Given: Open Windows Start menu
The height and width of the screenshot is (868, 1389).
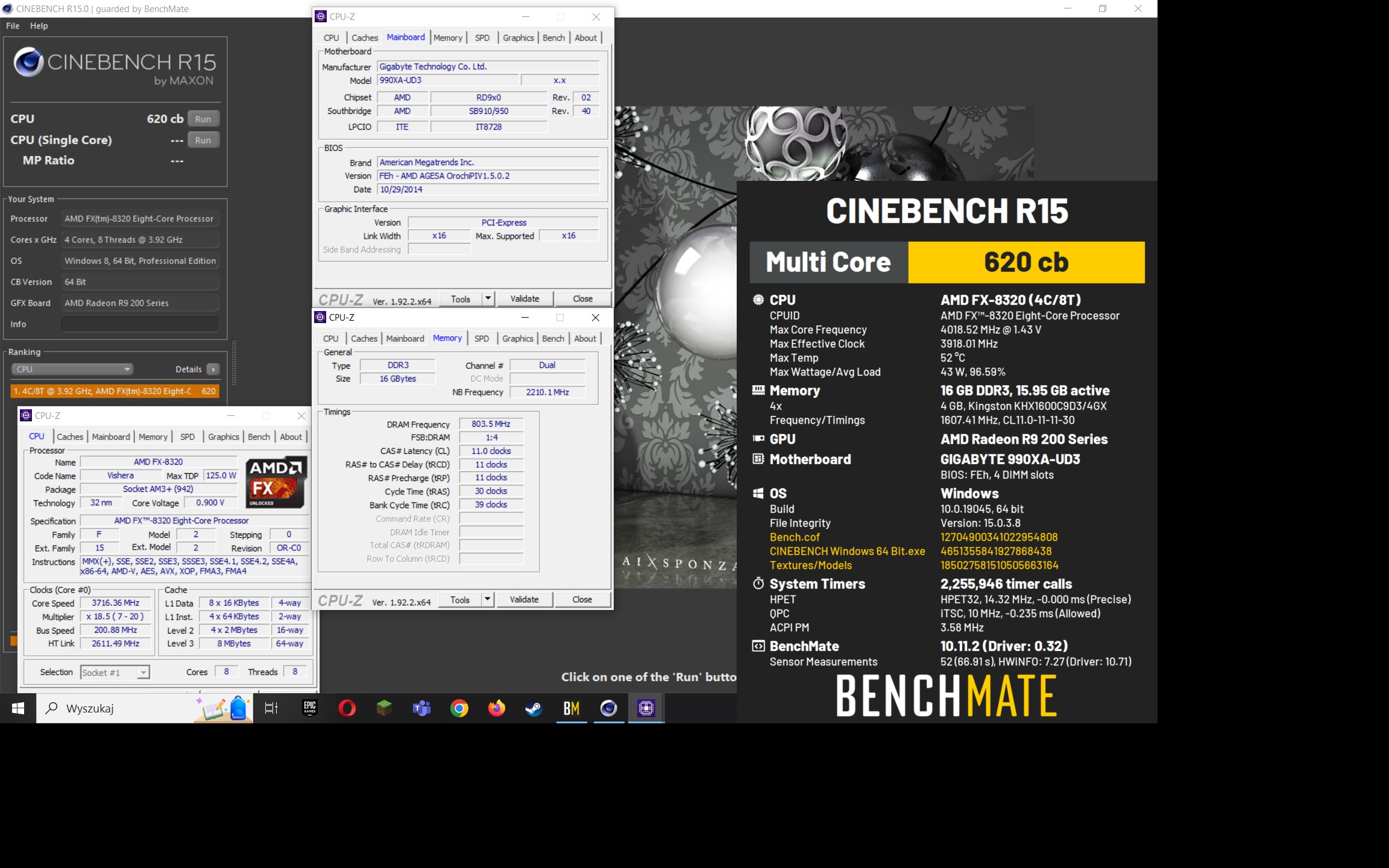Looking at the screenshot, I should coord(18,708).
